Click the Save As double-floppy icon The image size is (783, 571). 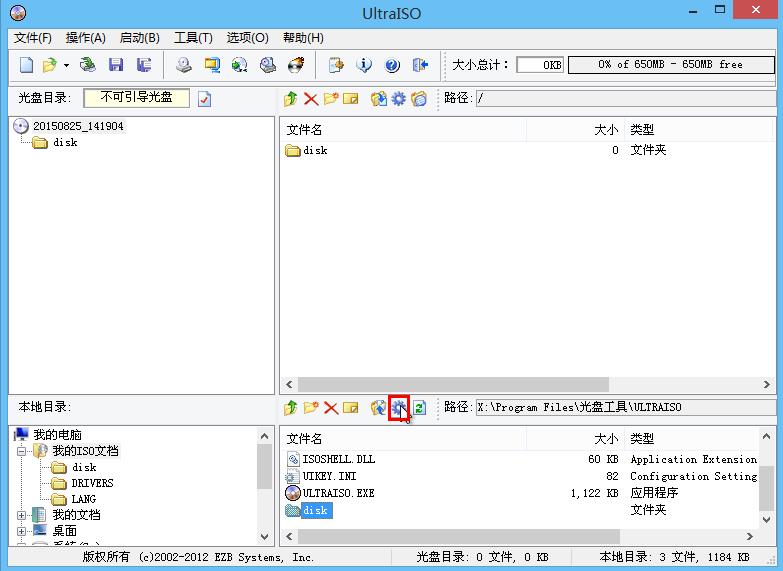[144, 65]
